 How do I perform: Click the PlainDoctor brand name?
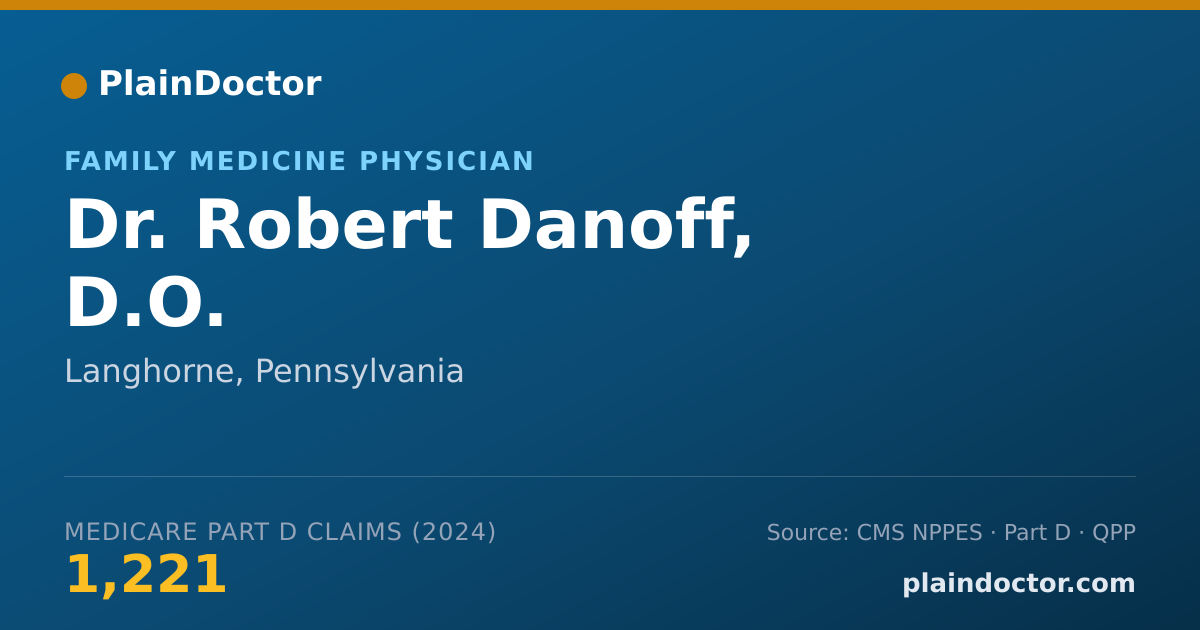coord(209,84)
